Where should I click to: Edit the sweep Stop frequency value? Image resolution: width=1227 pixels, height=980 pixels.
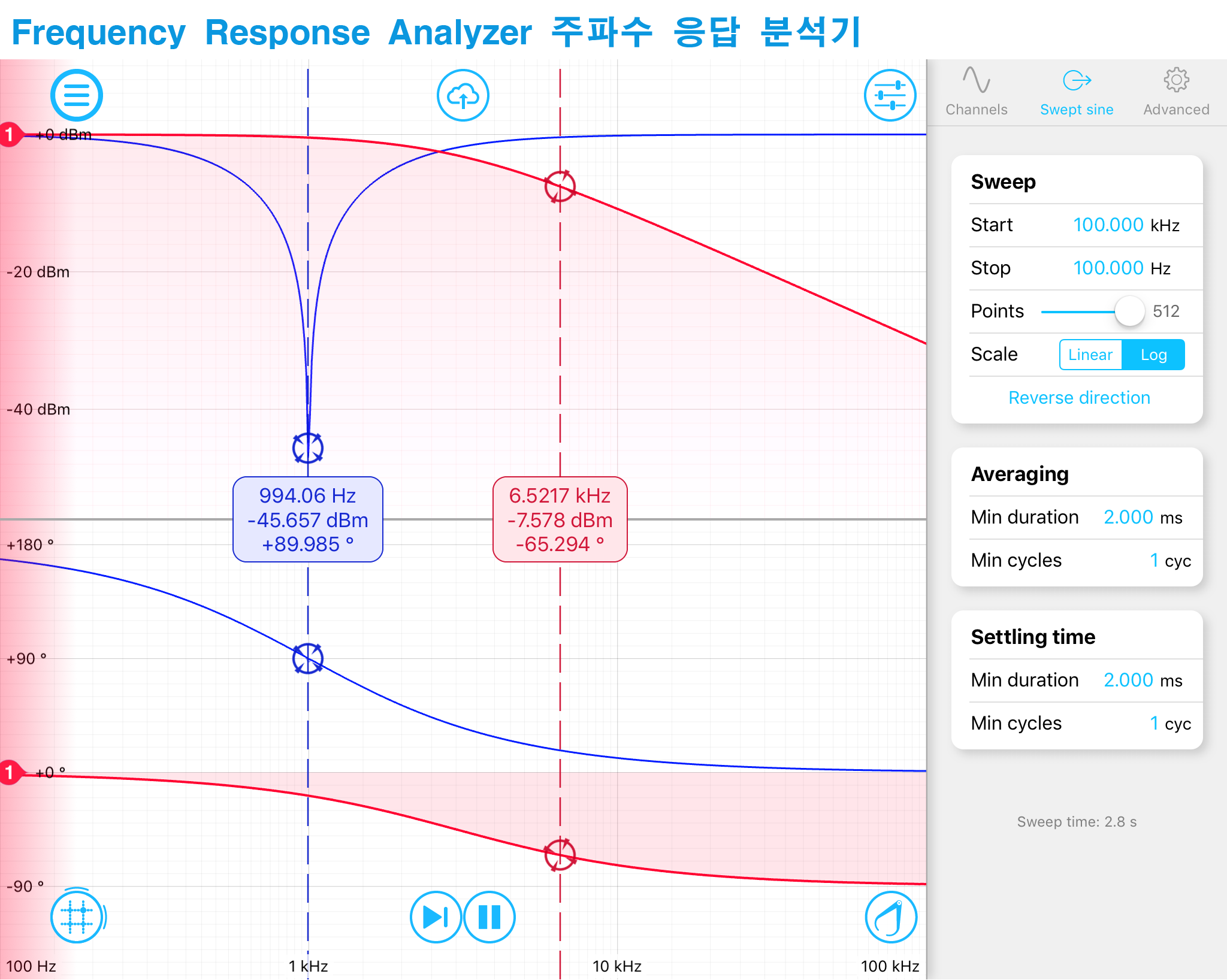[1108, 268]
